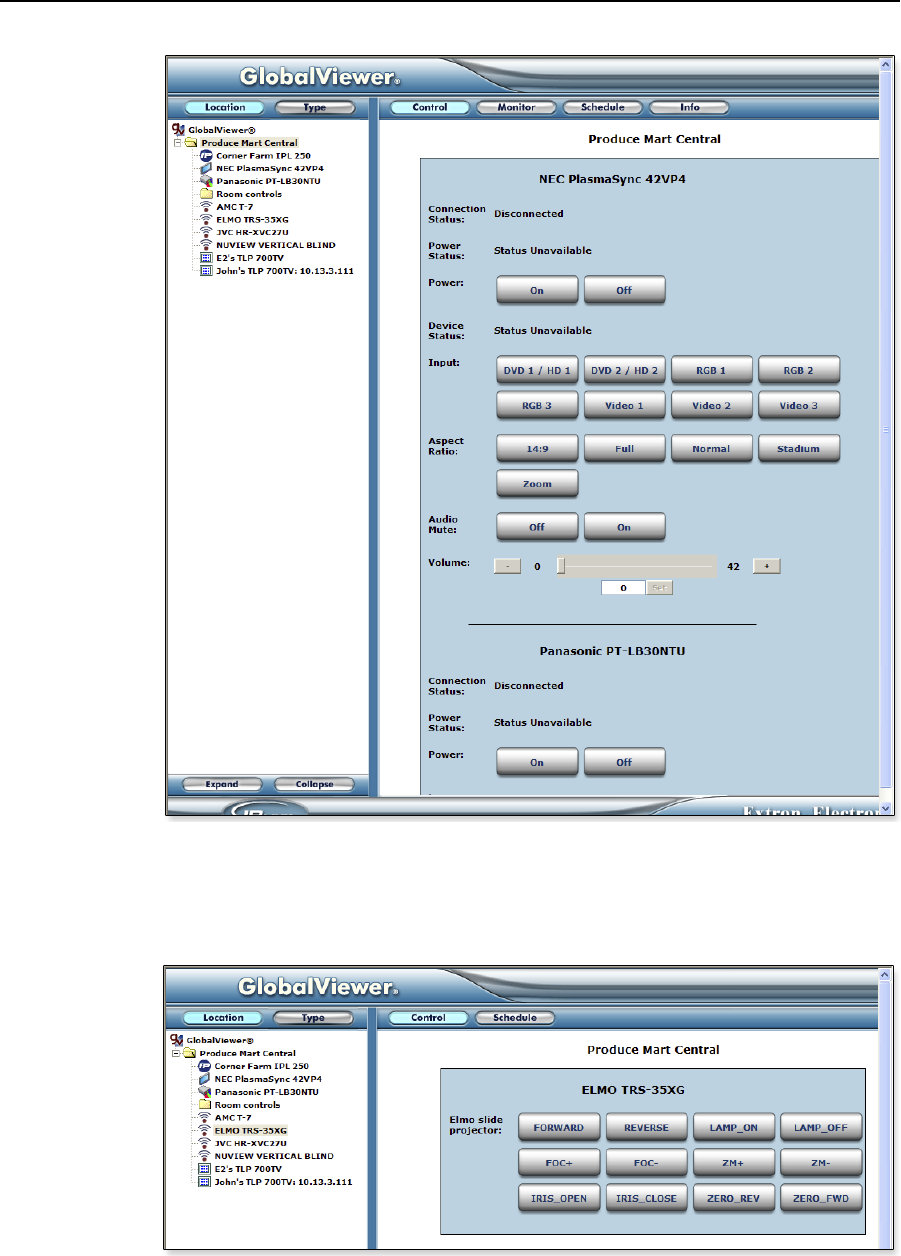
Task: Select DVD 1 / HD 1 input
Action: (x=537, y=370)
